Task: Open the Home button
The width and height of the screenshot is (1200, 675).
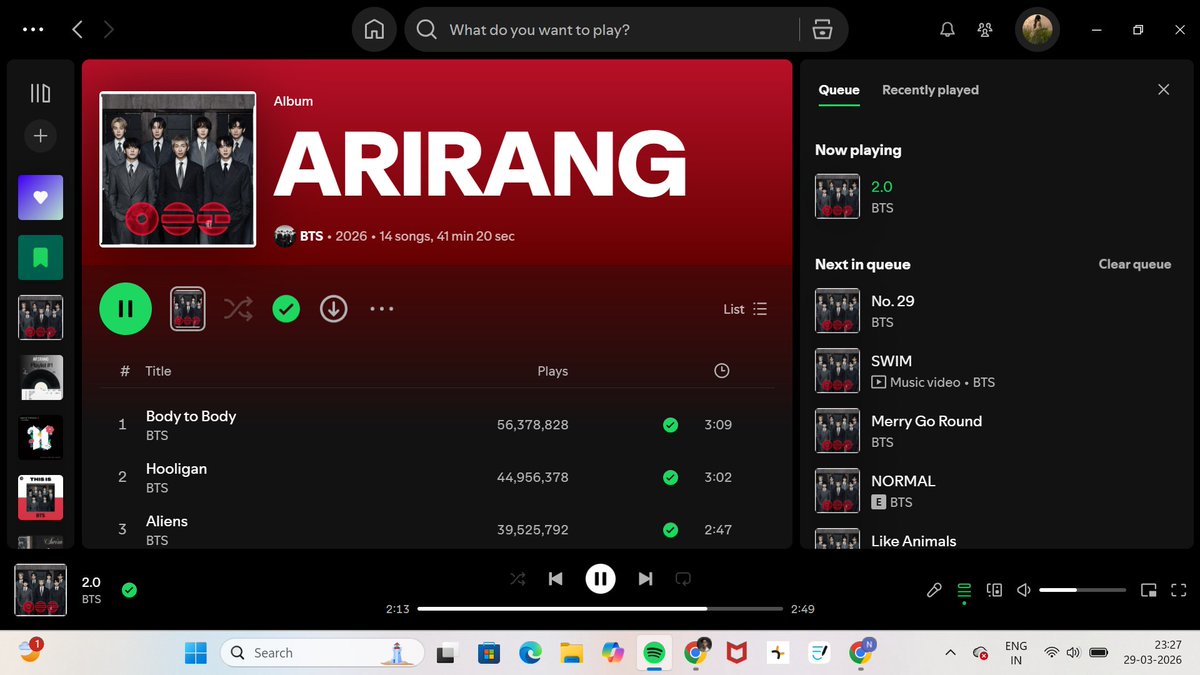Action: 374,30
